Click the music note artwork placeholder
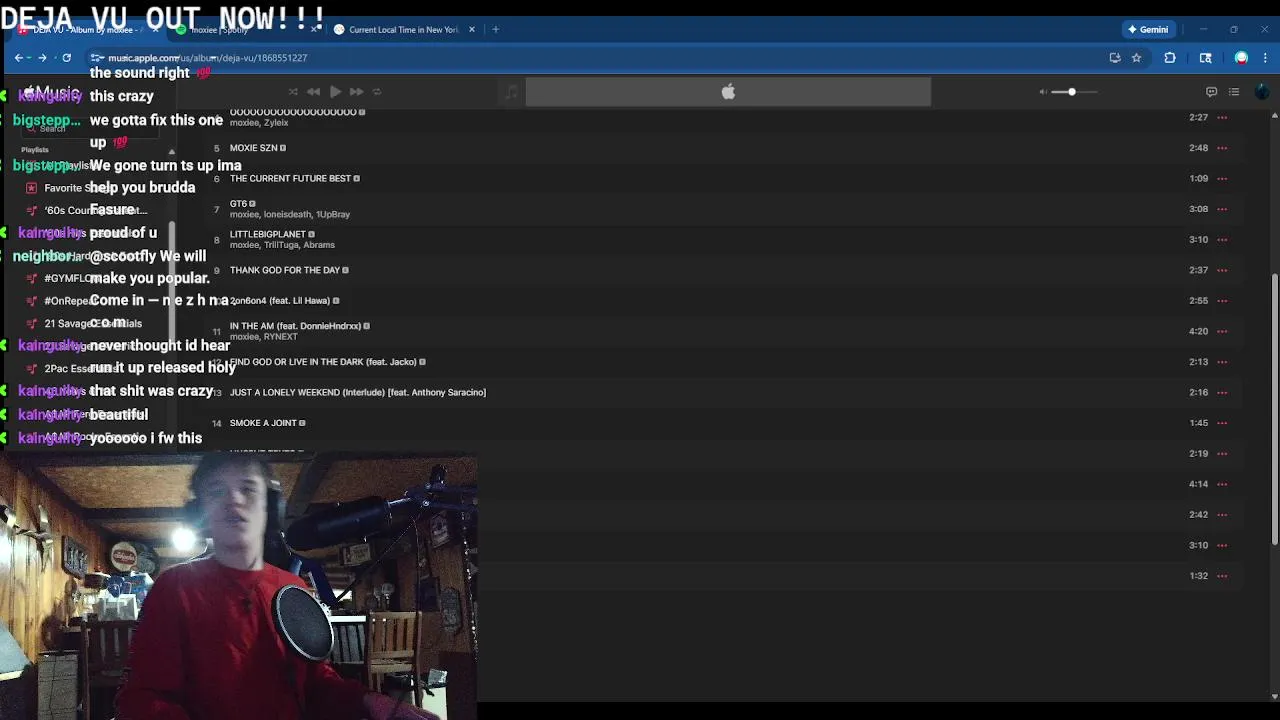This screenshot has height=720, width=1280. 511,92
